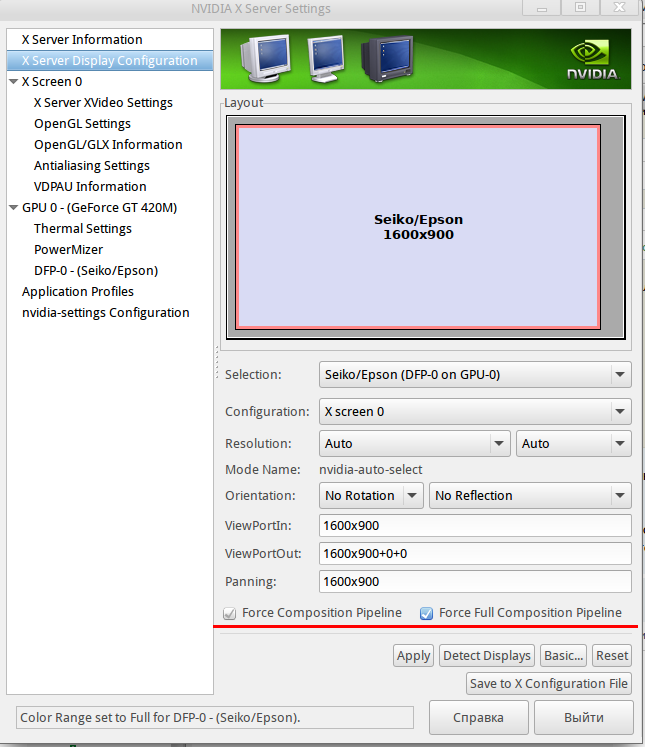Screen dimensions: 645x747
Task: Collapse the GPU 0 GeForce GT 420M node
Action: click(14, 208)
